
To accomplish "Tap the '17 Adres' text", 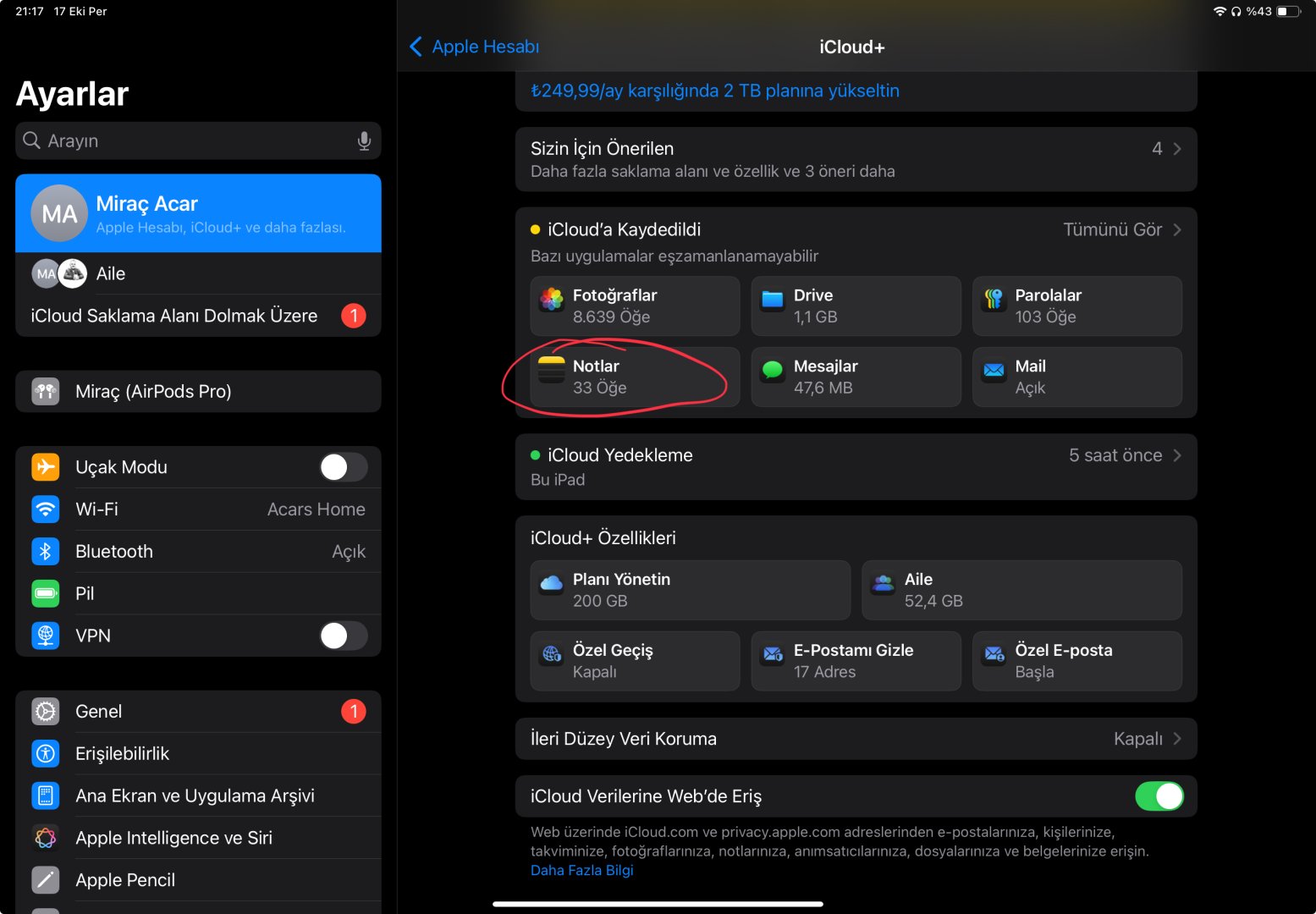I will 824,672.
